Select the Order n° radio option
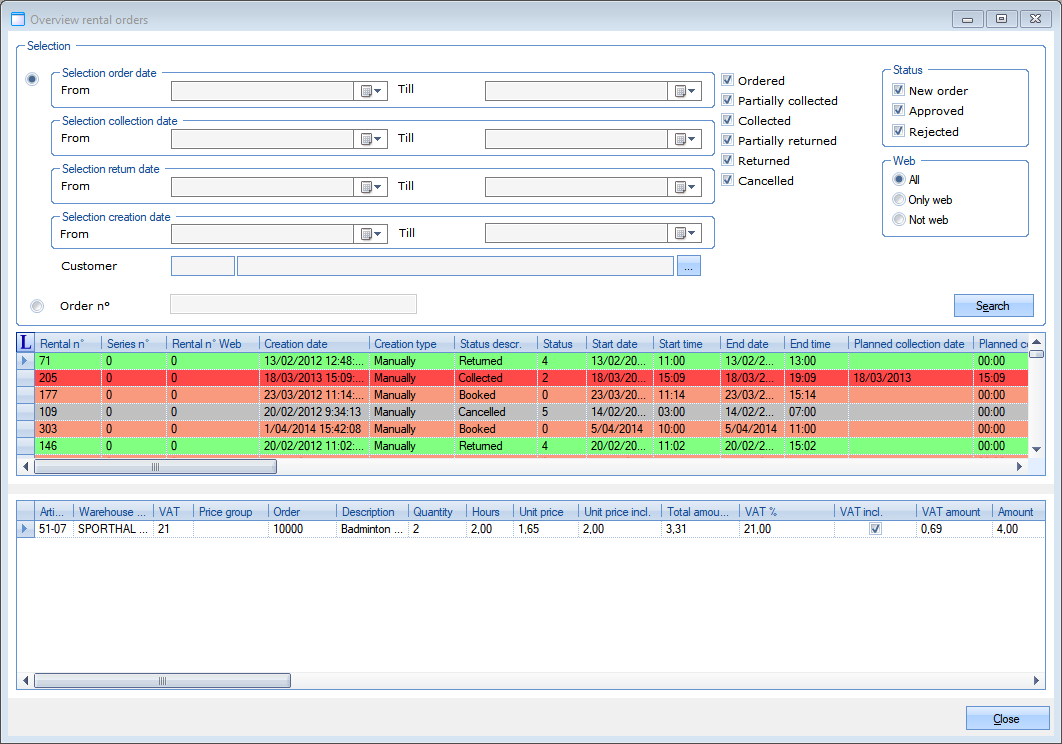1062x744 pixels. (x=37, y=306)
